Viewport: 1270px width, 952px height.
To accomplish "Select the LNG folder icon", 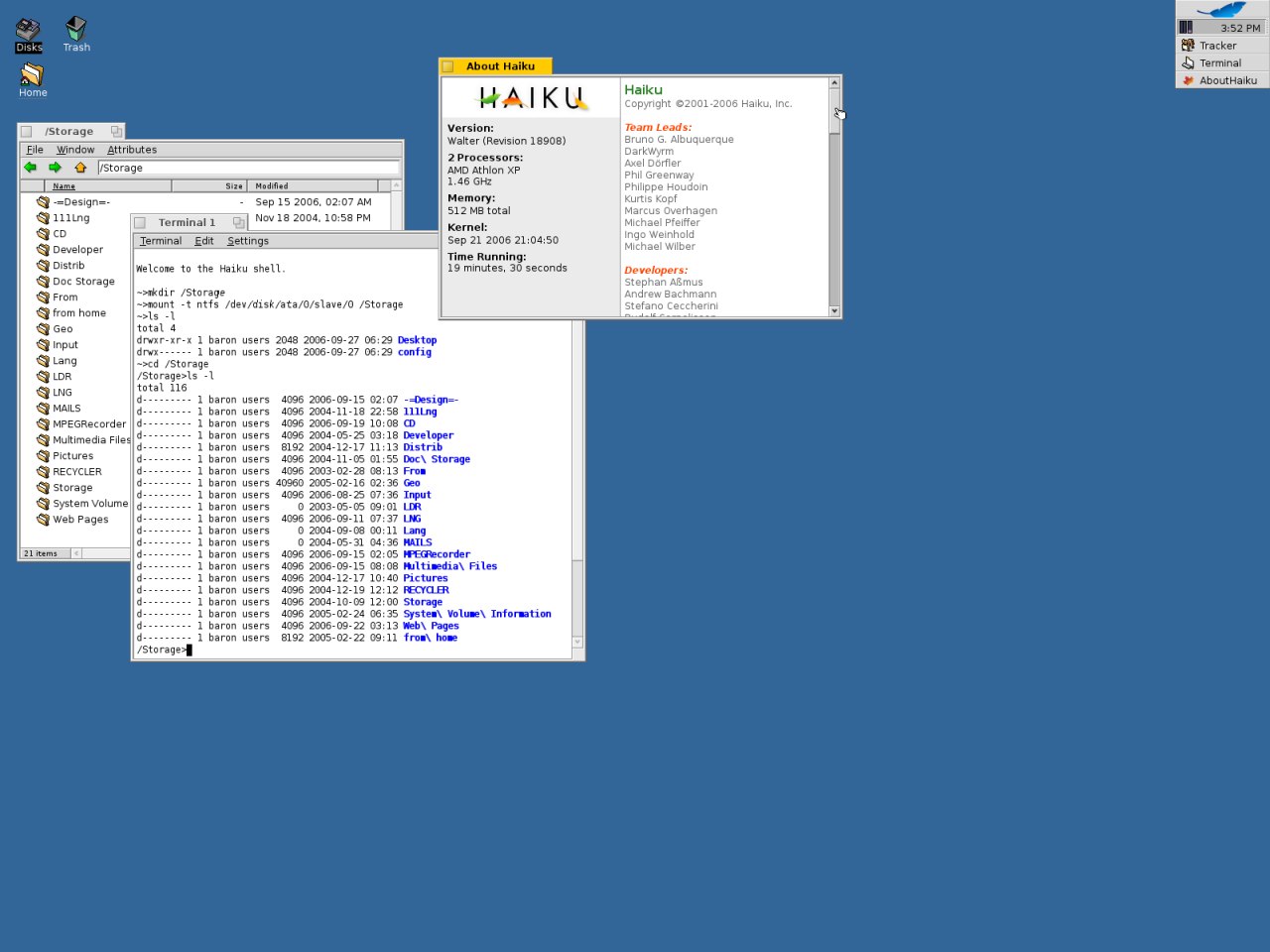I will point(43,393).
